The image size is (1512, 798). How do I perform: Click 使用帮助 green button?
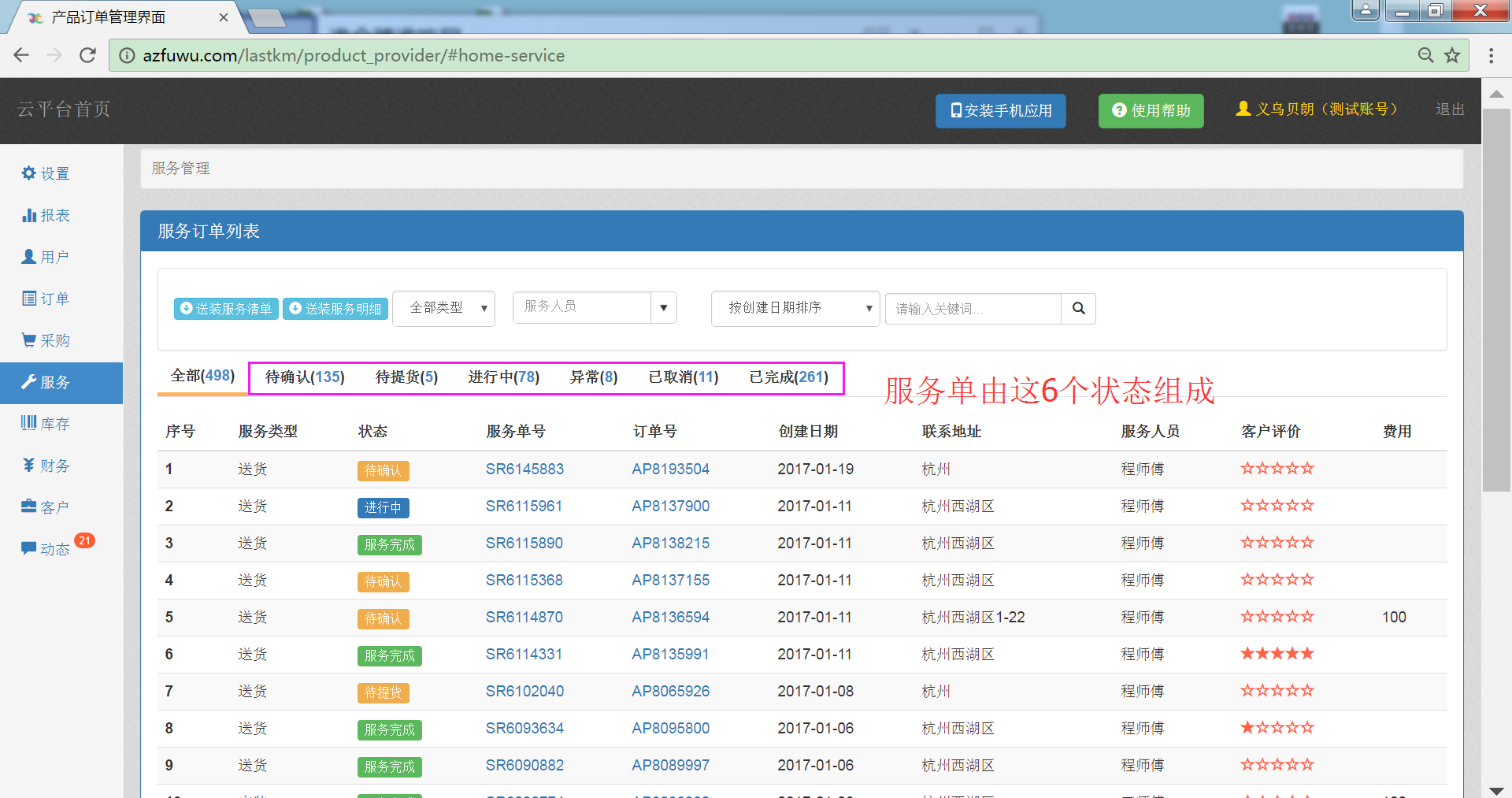tap(1151, 110)
